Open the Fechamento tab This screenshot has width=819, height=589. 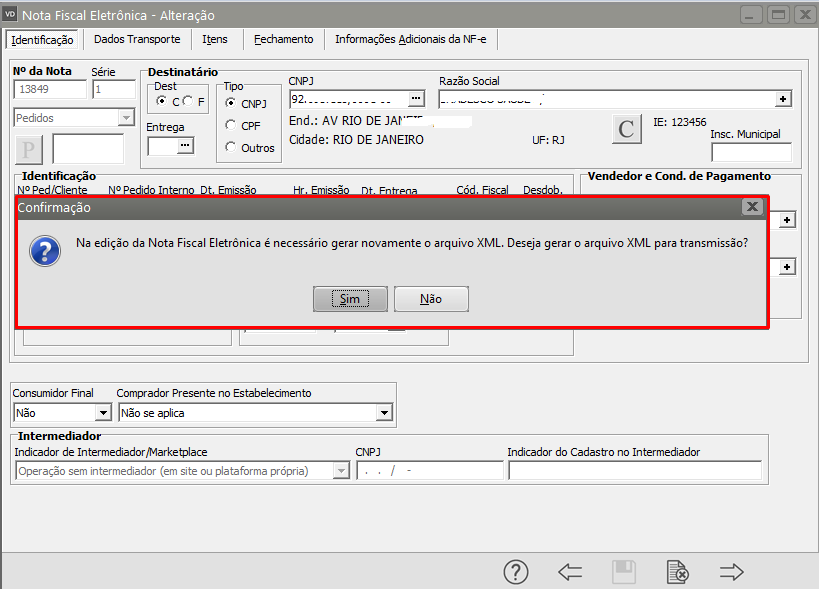[283, 39]
